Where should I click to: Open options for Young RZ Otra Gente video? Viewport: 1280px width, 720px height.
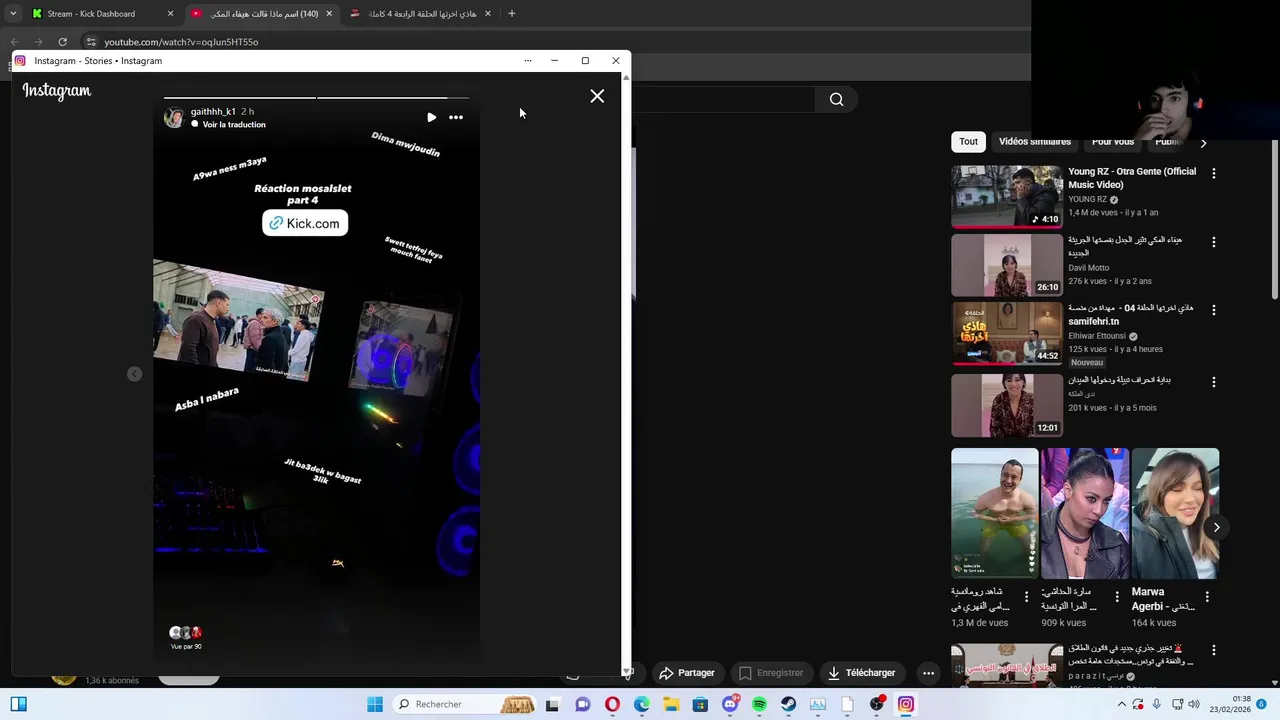1214,174
